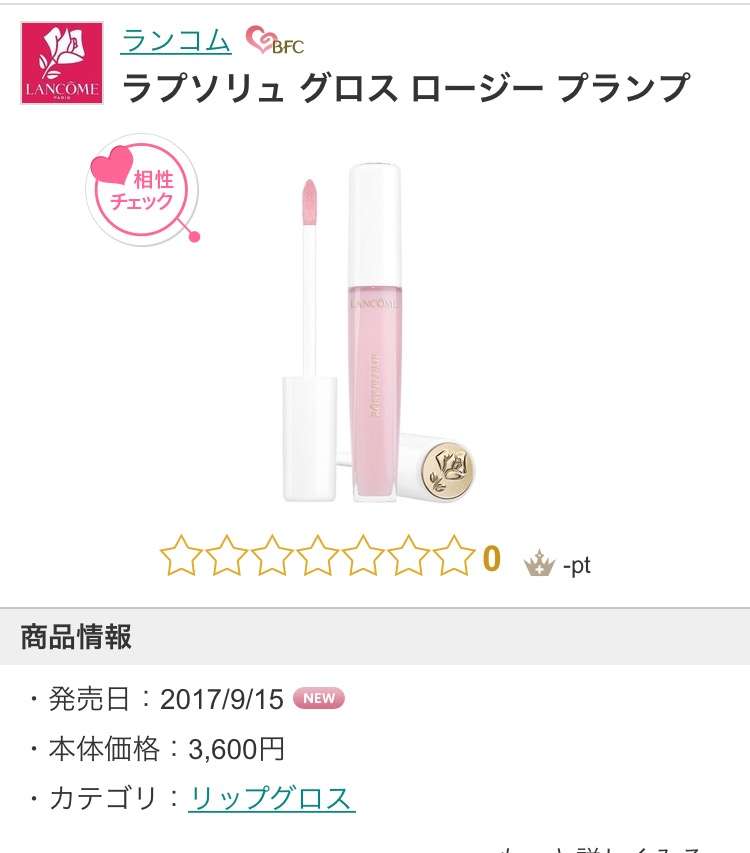Viewport: 750px width, 853px height.
Task: Select the sixth rating star
Action: 408,555
